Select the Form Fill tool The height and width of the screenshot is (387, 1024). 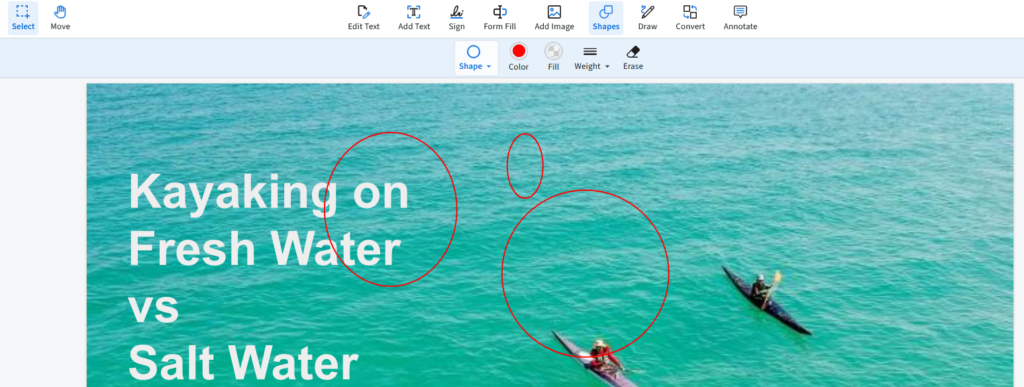click(500, 18)
